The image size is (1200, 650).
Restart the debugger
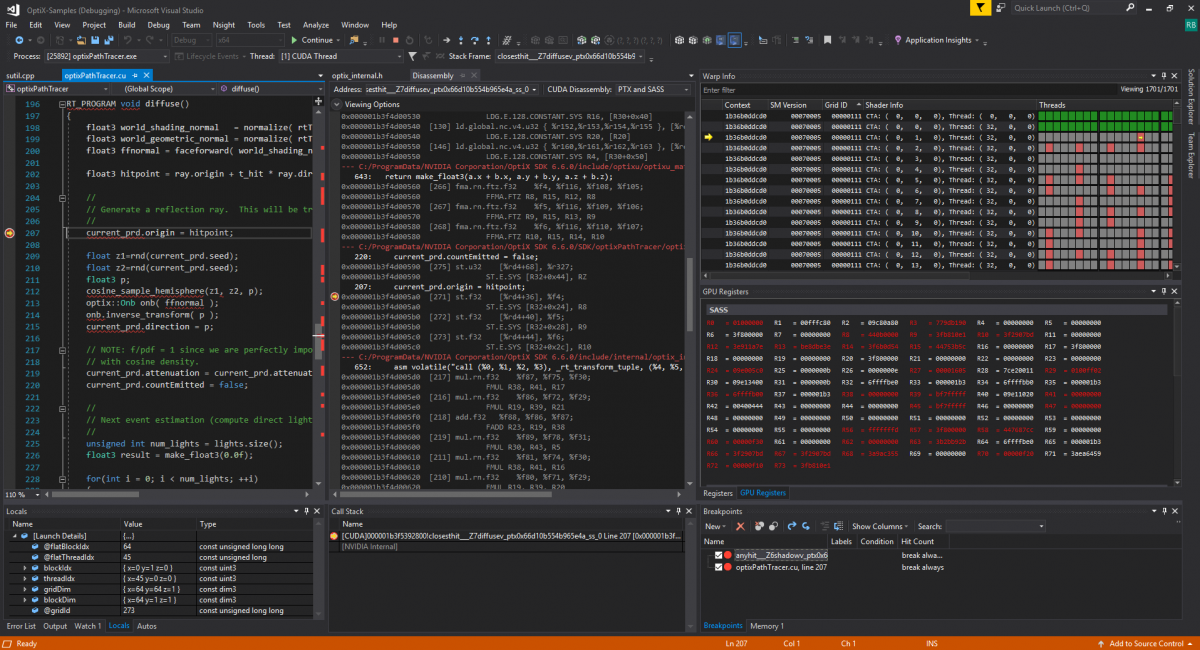tap(409, 40)
